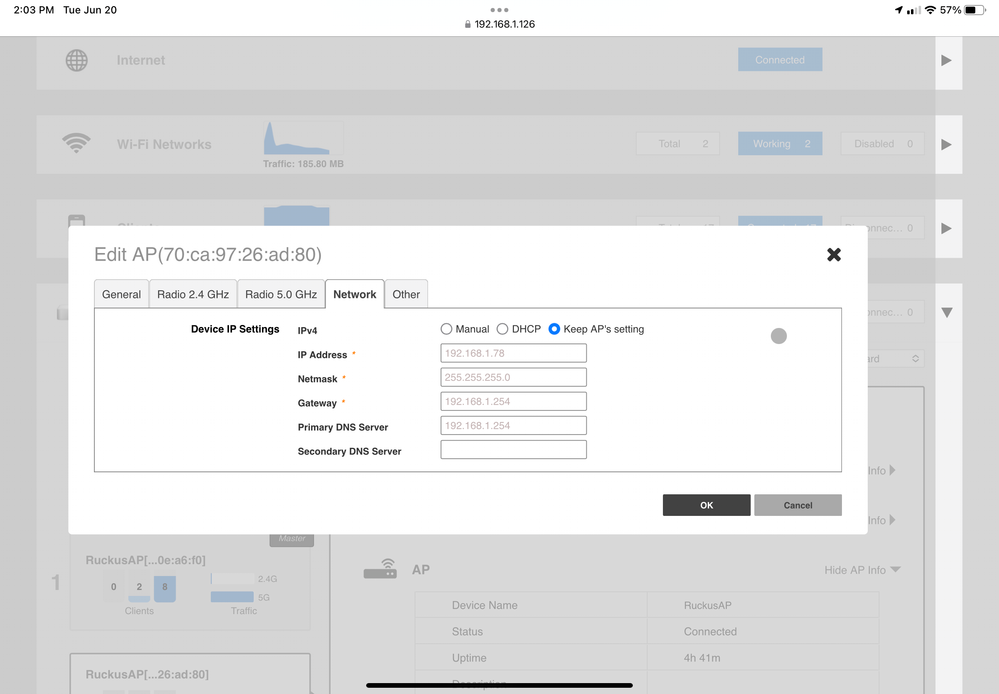Switch to the General tab

coord(122,294)
